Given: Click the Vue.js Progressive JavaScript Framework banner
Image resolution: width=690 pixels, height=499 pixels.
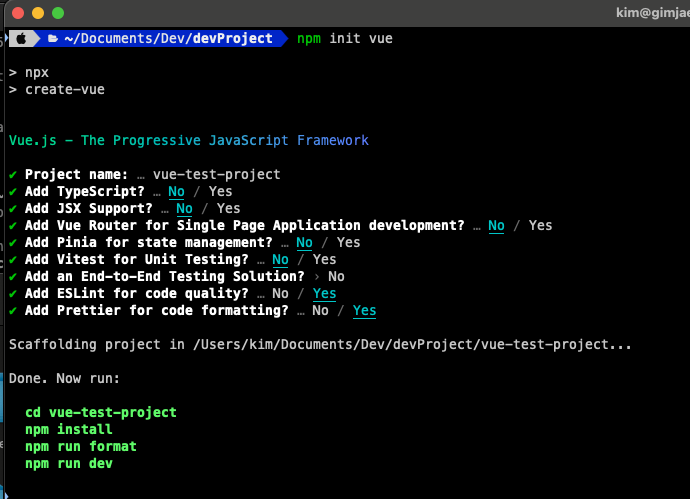Looking at the screenshot, I should [189, 140].
